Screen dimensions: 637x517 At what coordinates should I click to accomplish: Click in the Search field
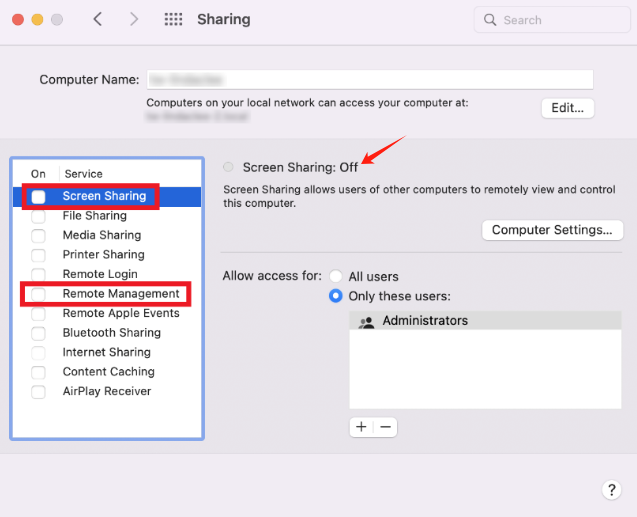click(552, 19)
